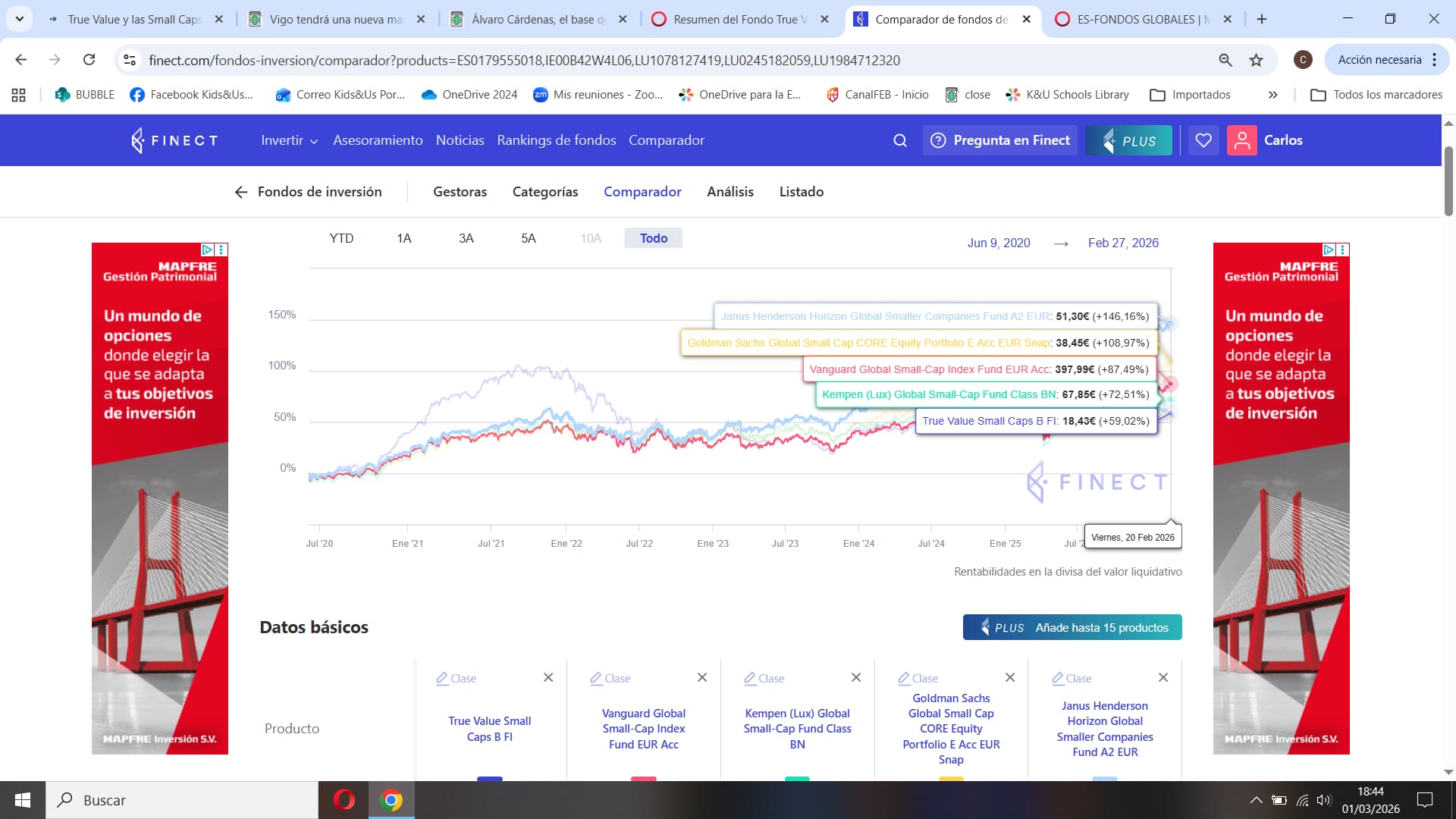Image resolution: width=1456 pixels, height=819 pixels.
Task: Go back using the Fondos de inversión arrow
Action: click(x=241, y=192)
